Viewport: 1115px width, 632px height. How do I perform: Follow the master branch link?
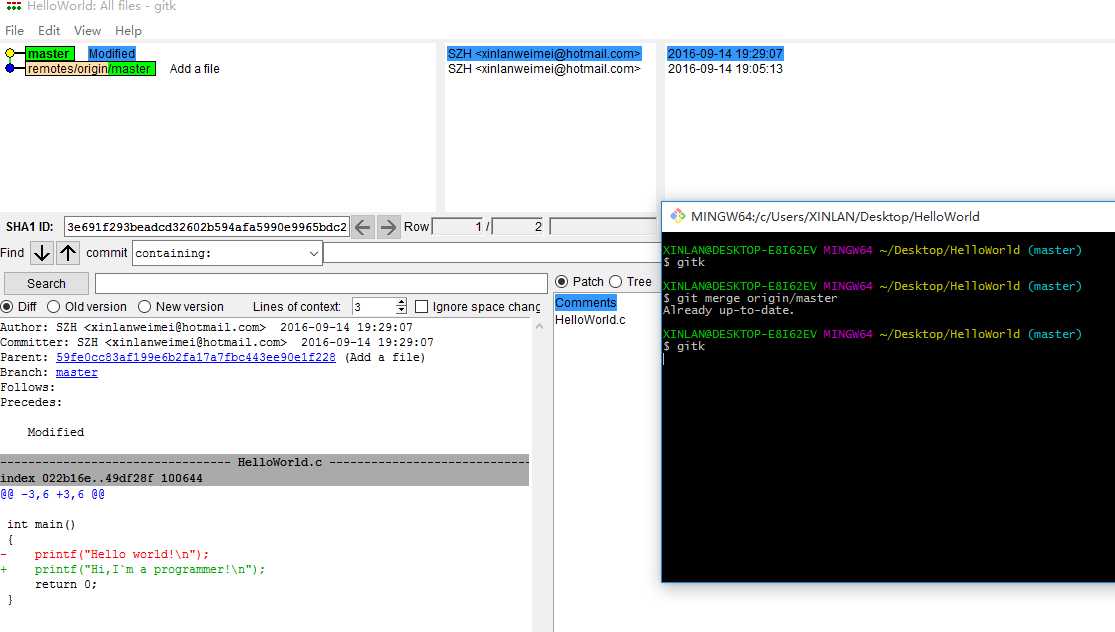pyautogui.click(x=77, y=373)
